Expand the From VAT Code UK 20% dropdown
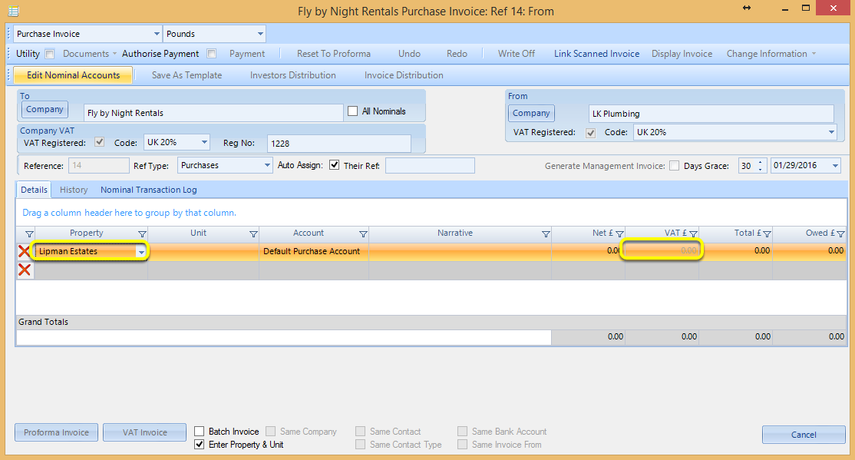This screenshot has width=855, height=460. pyautogui.click(x=831, y=132)
